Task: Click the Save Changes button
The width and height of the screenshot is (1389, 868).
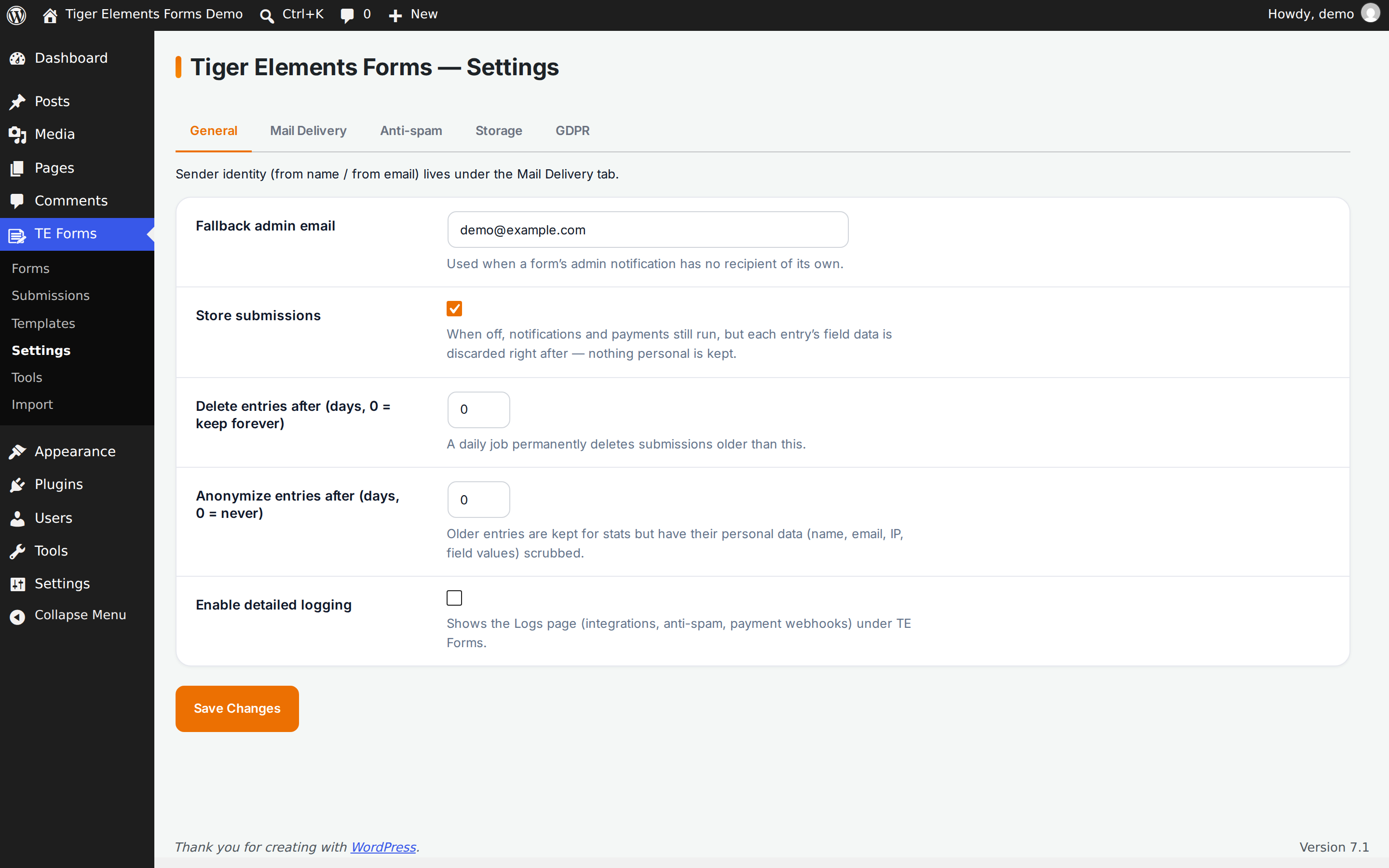Action: tap(237, 708)
